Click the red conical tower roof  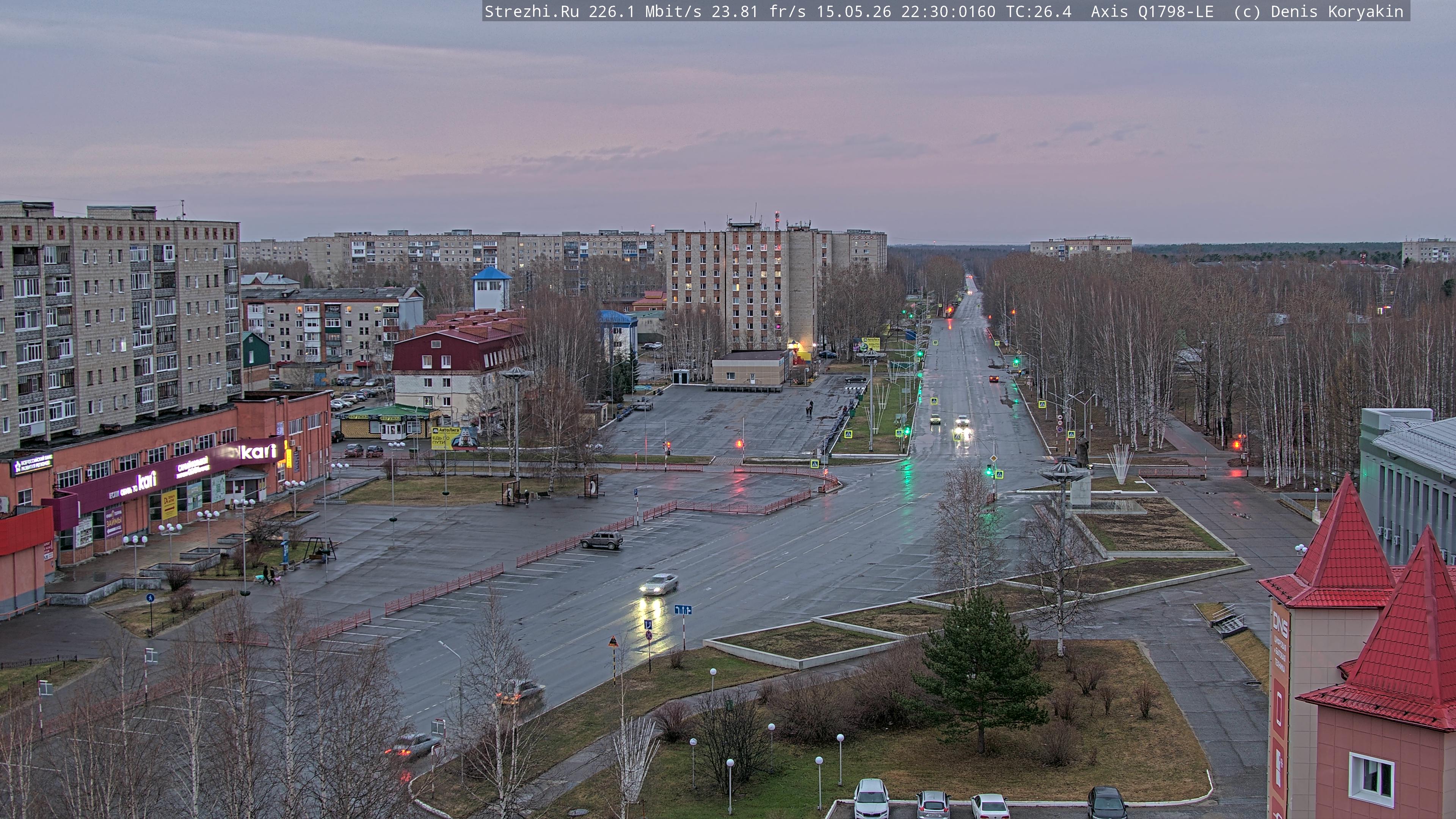(1345, 543)
